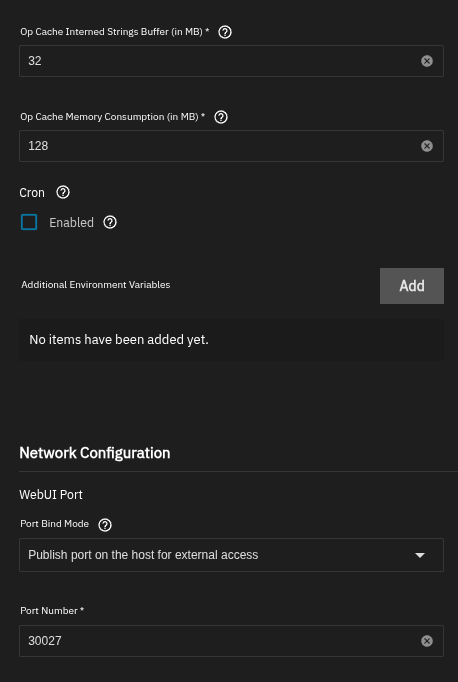
Task: Click the Network Configuration section heading
Action: point(95,453)
